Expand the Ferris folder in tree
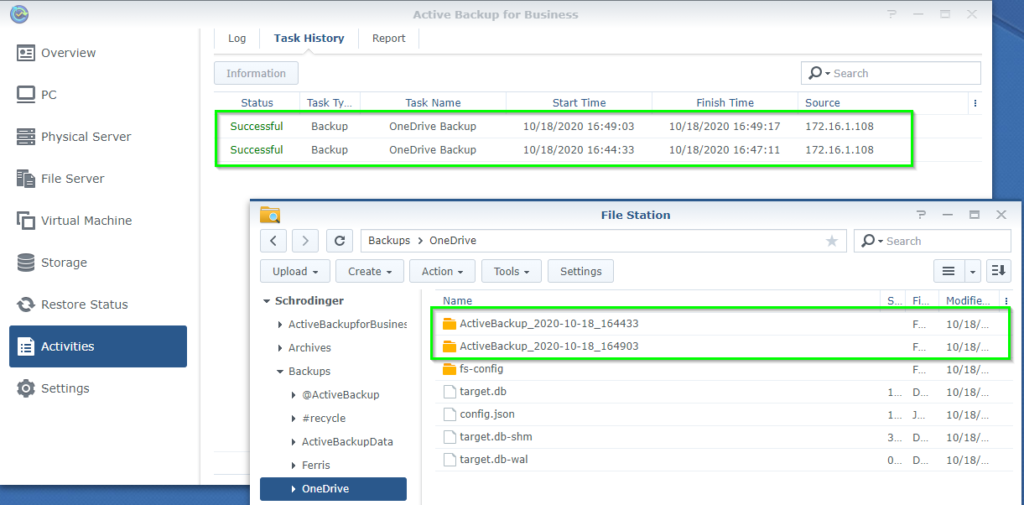This screenshot has height=505, width=1024. (x=293, y=466)
